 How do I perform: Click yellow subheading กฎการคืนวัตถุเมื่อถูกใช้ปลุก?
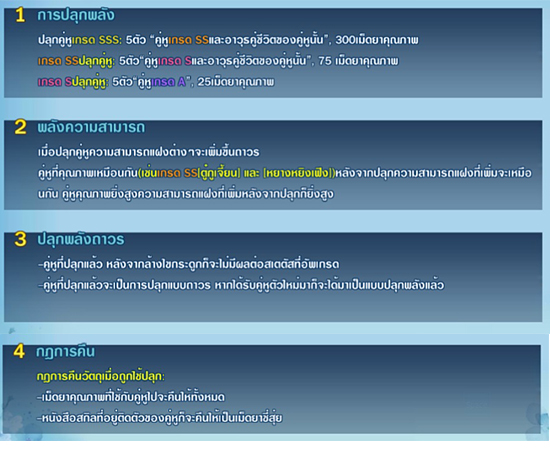[x=101, y=376]
